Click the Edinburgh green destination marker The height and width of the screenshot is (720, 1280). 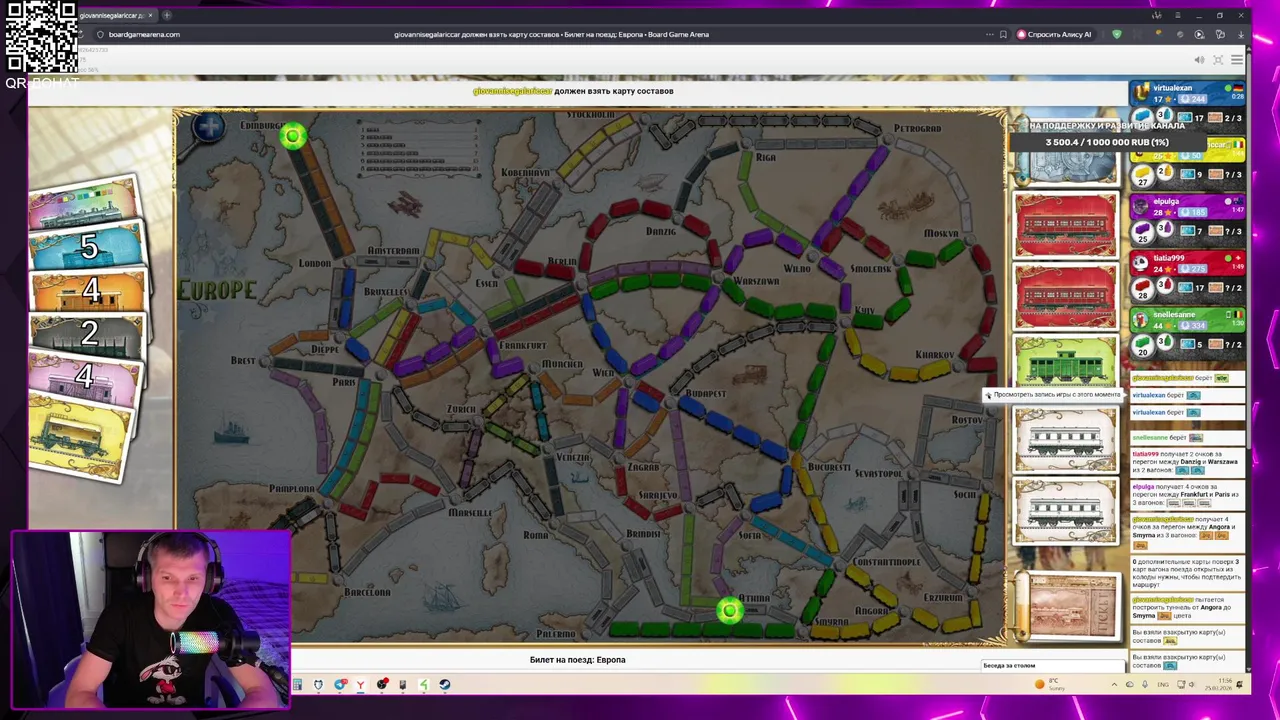click(x=293, y=137)
